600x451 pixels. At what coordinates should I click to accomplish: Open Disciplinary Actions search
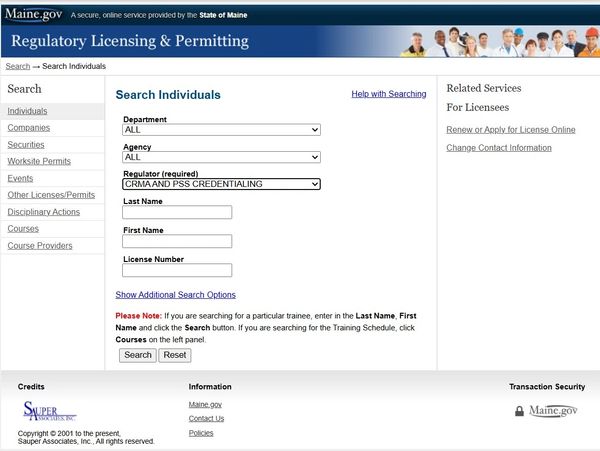[x=43, y=212]
